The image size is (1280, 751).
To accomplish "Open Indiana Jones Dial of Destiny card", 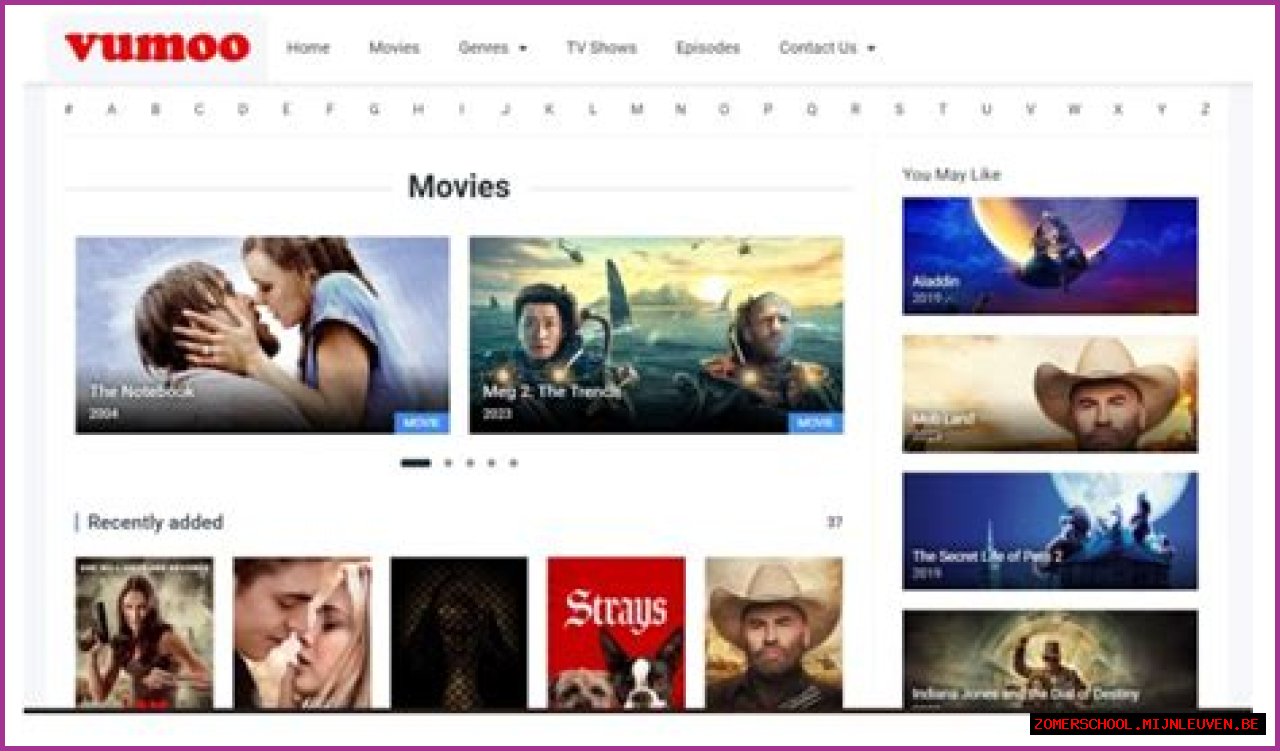I will coord(1050,660).
